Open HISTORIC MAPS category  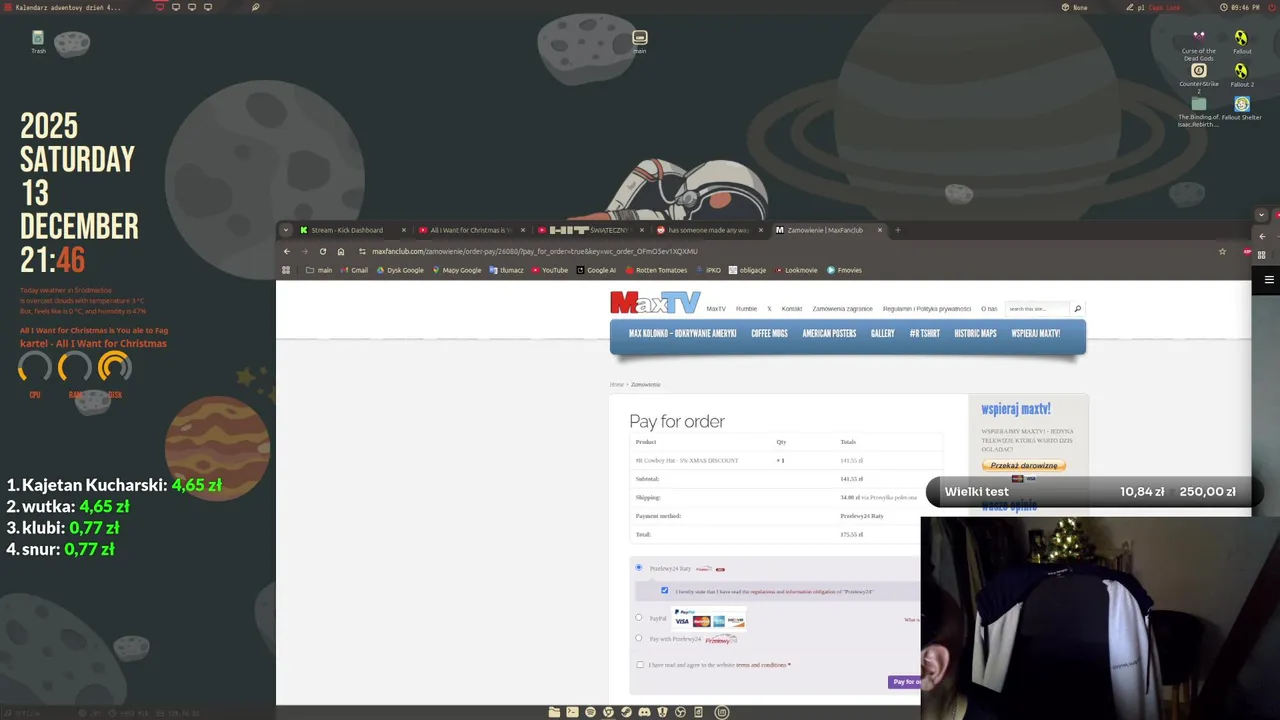pos(975,334)
